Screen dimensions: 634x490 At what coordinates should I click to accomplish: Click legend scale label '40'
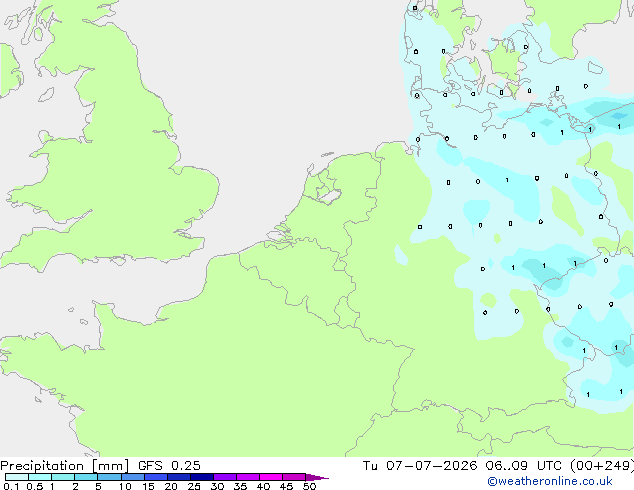point(263,486)
